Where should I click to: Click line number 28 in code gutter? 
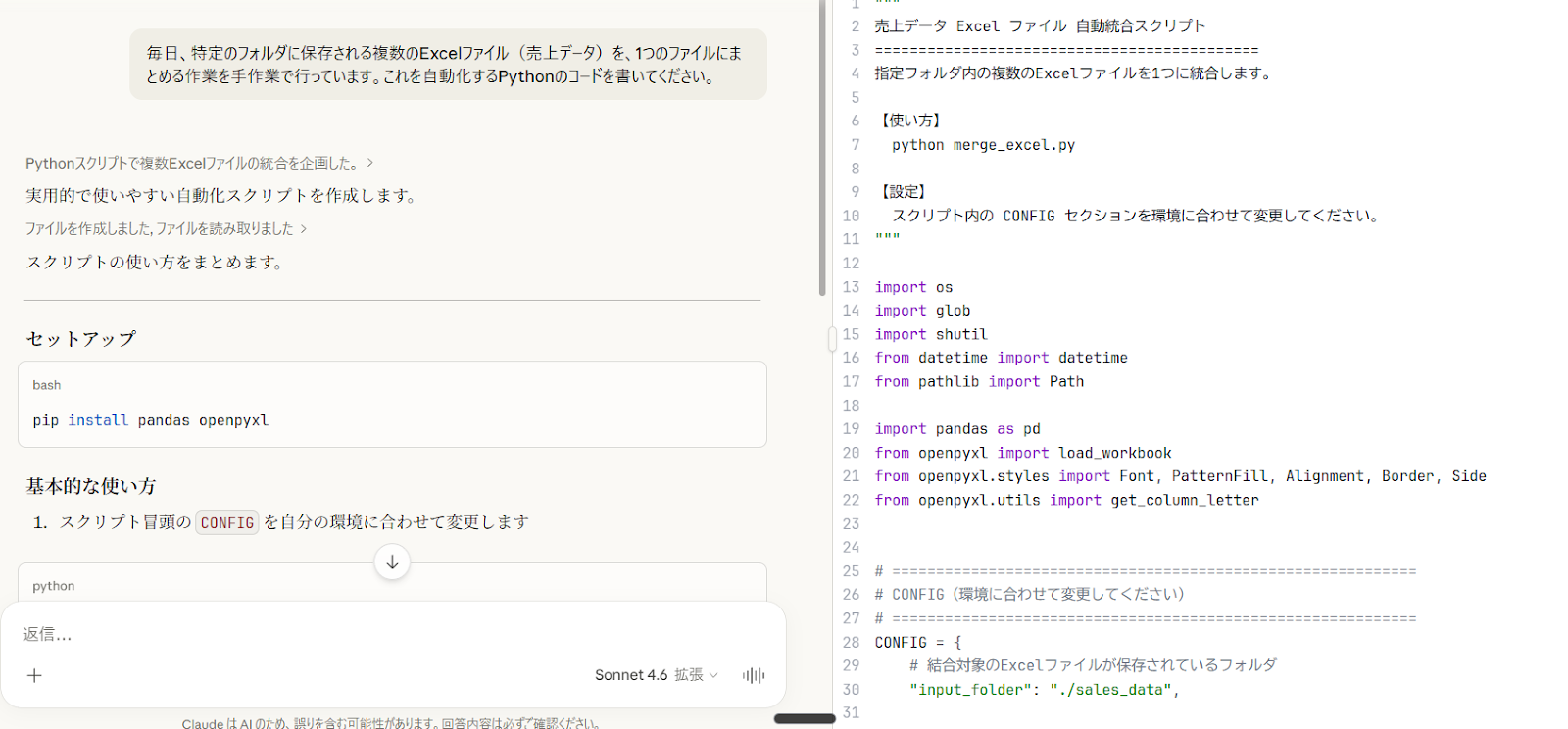[851, 643]
